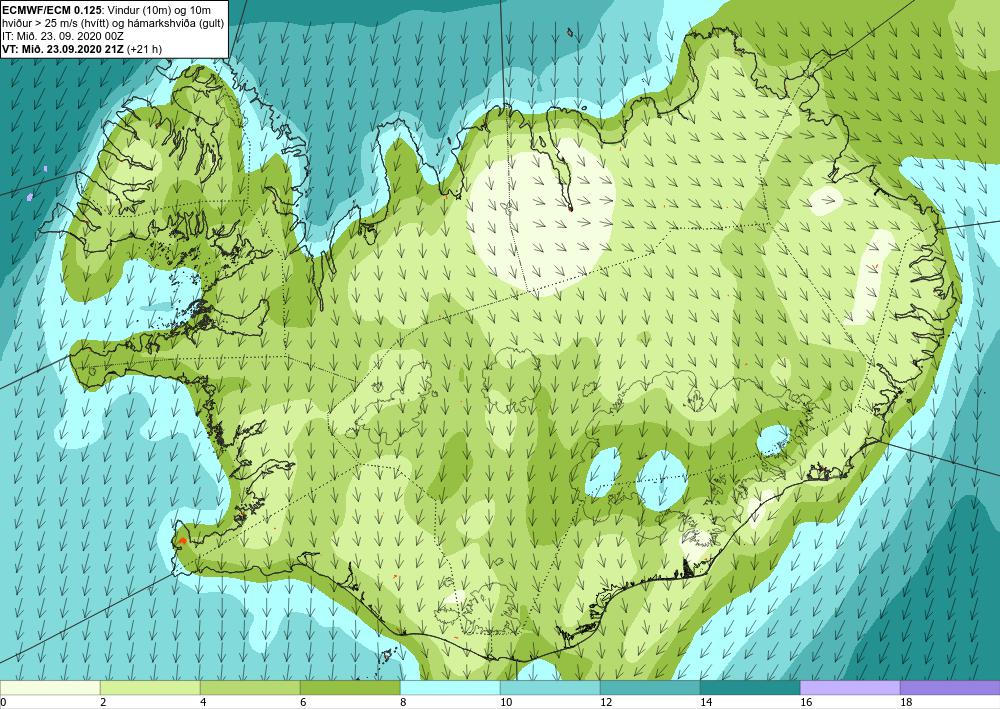Click the 2–4 m/s light green legend swatch
The image size is (1000, 709).
[150, 687]
